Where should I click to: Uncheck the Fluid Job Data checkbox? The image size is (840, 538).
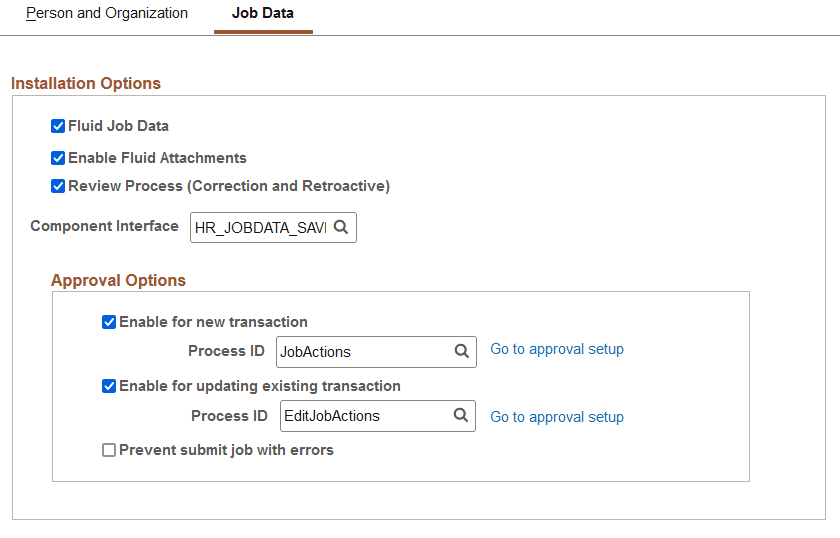(58, 126)
